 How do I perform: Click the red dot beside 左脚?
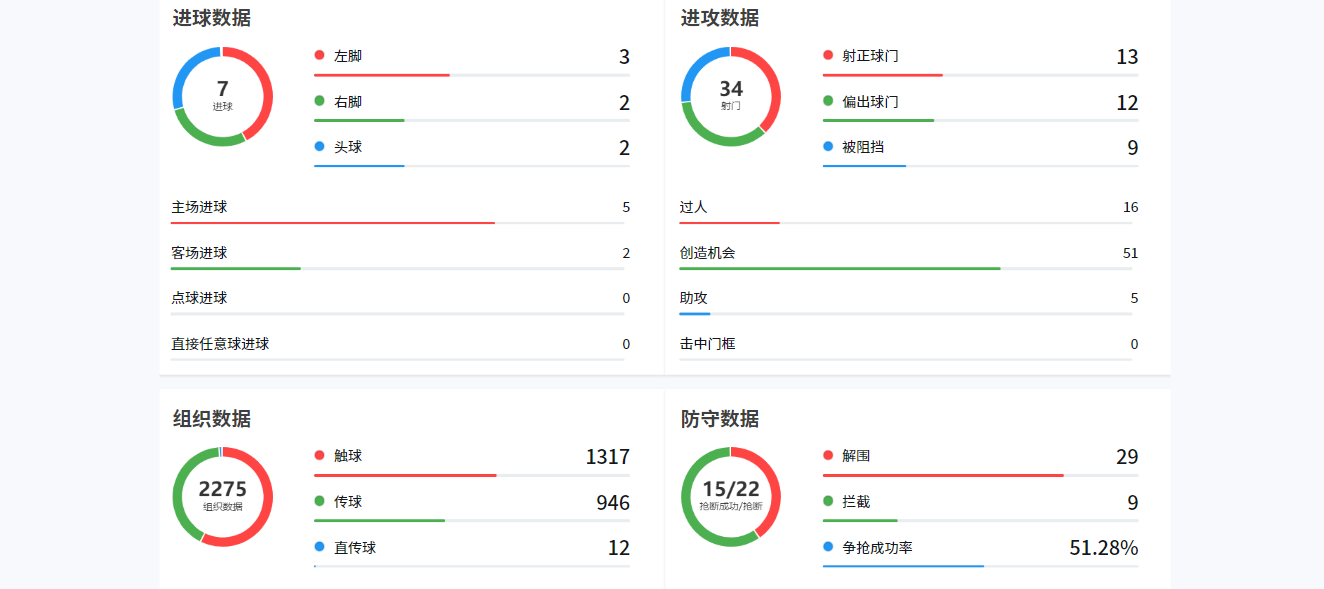click(319, 56)
